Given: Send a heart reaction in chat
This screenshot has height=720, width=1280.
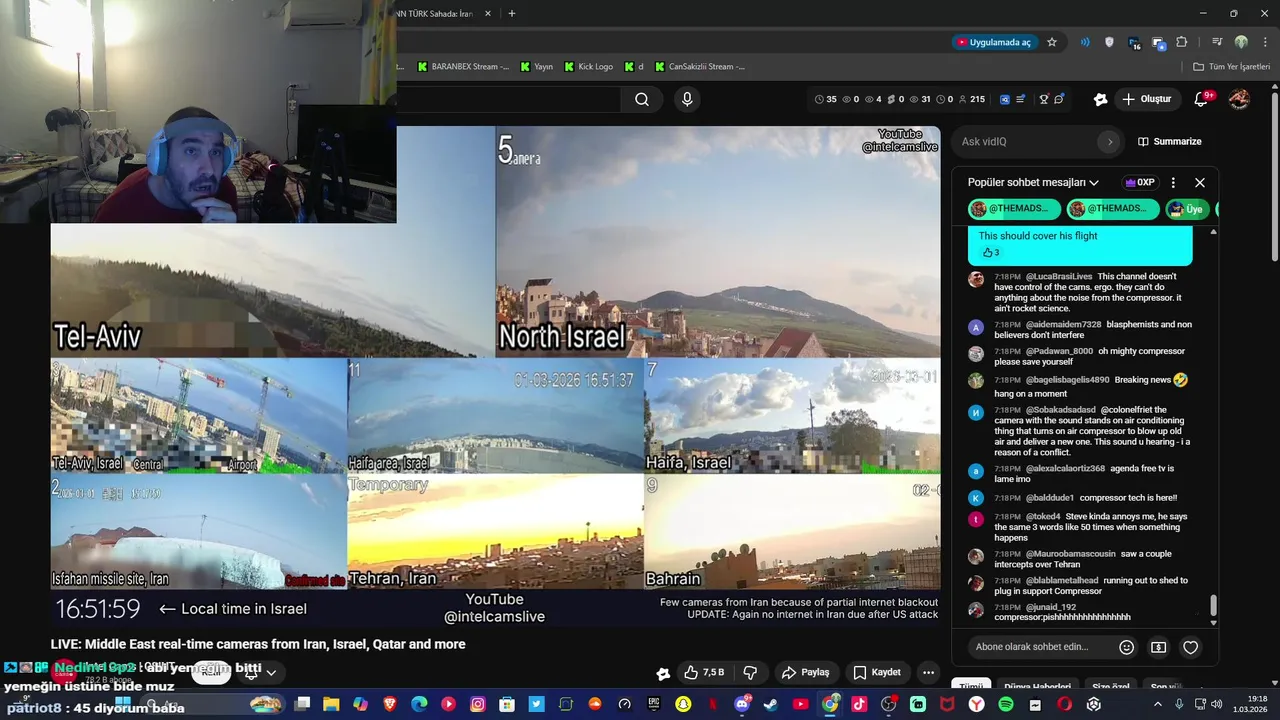Looking at the screenshot, I should click(x=1190, y=647).
